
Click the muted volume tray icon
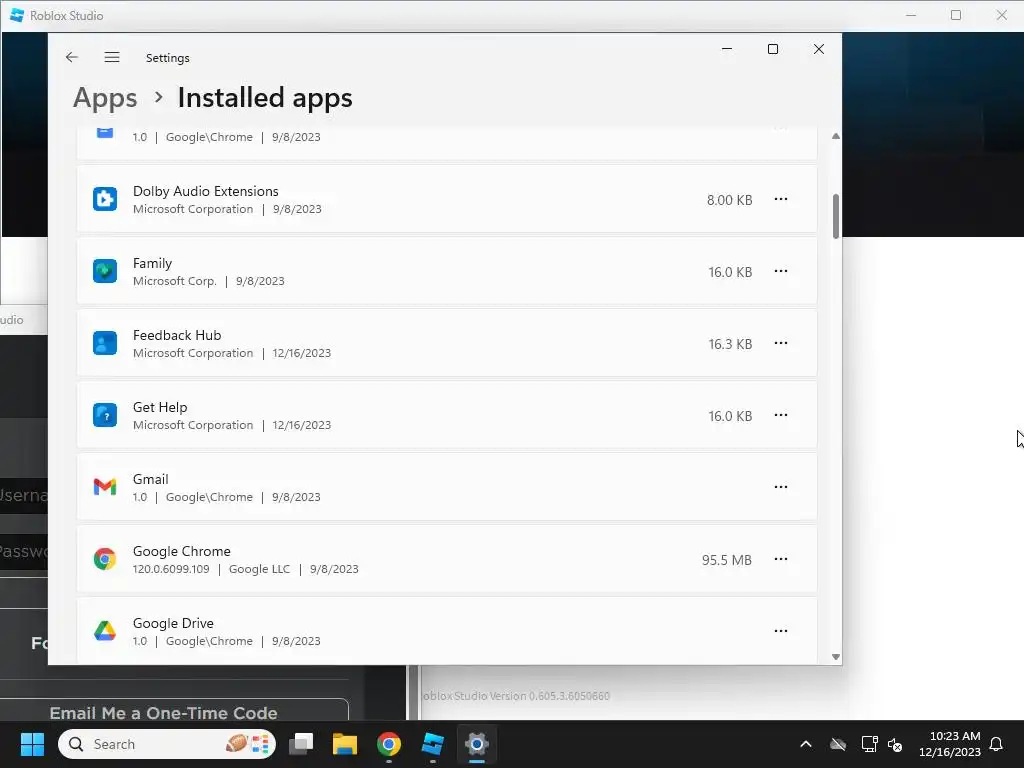tap(895, 744)
